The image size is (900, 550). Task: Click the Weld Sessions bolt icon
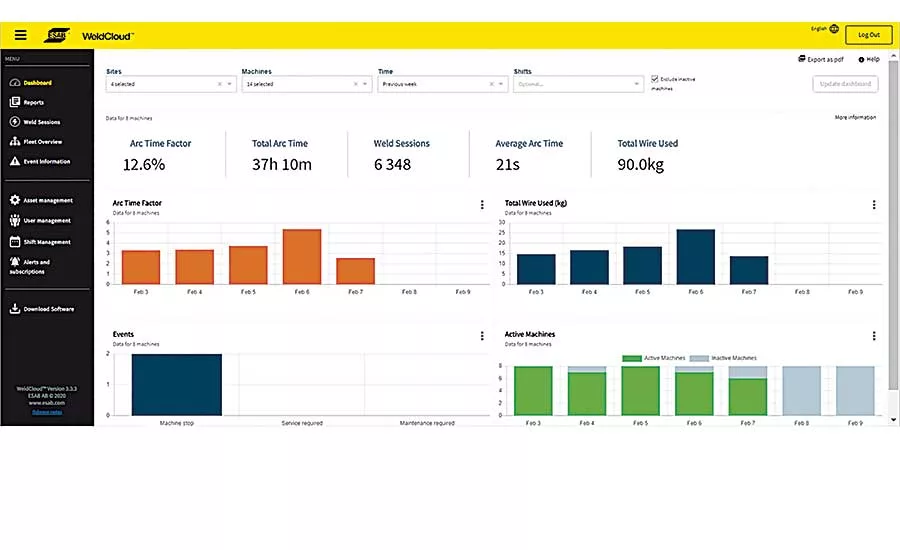pos(15,122)
